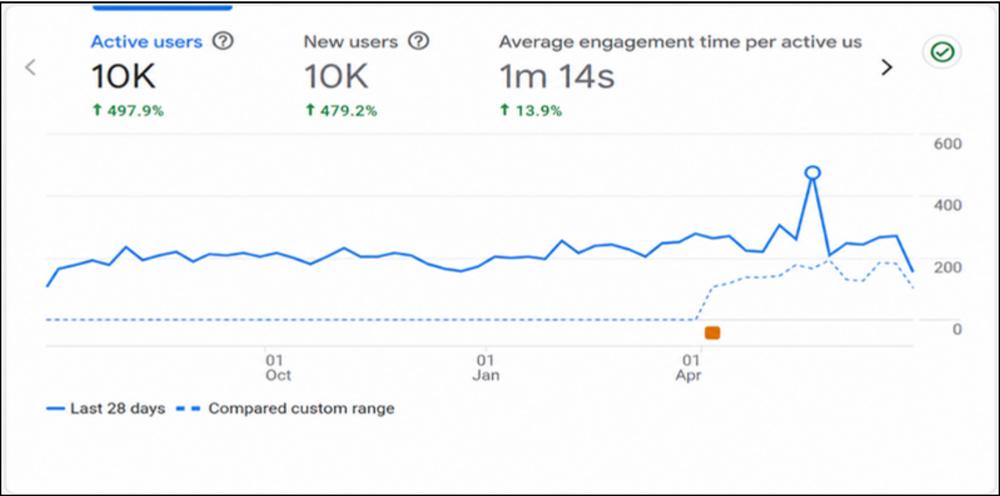Go to previous metrics with left chevron
Viewport: 1000px width, 496px height.
30,67
